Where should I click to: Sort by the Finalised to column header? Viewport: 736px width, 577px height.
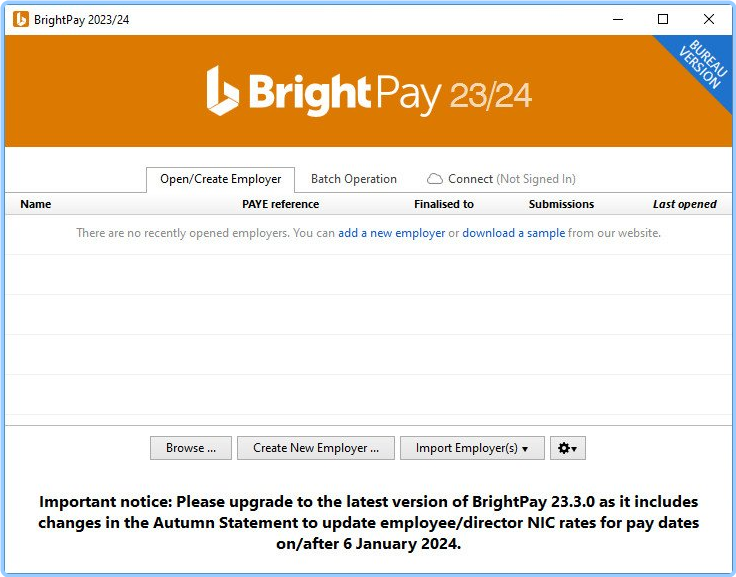(444, 204)
